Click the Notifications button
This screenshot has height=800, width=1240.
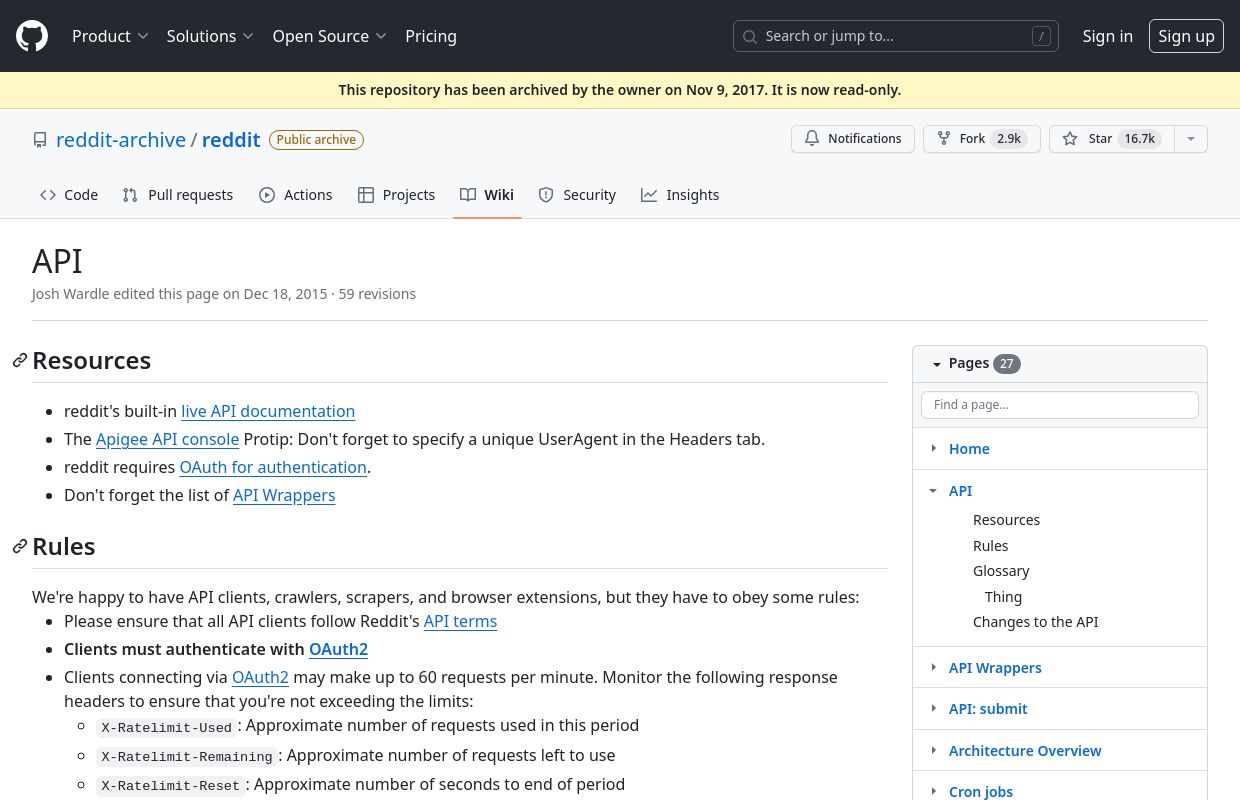(853, 139)
